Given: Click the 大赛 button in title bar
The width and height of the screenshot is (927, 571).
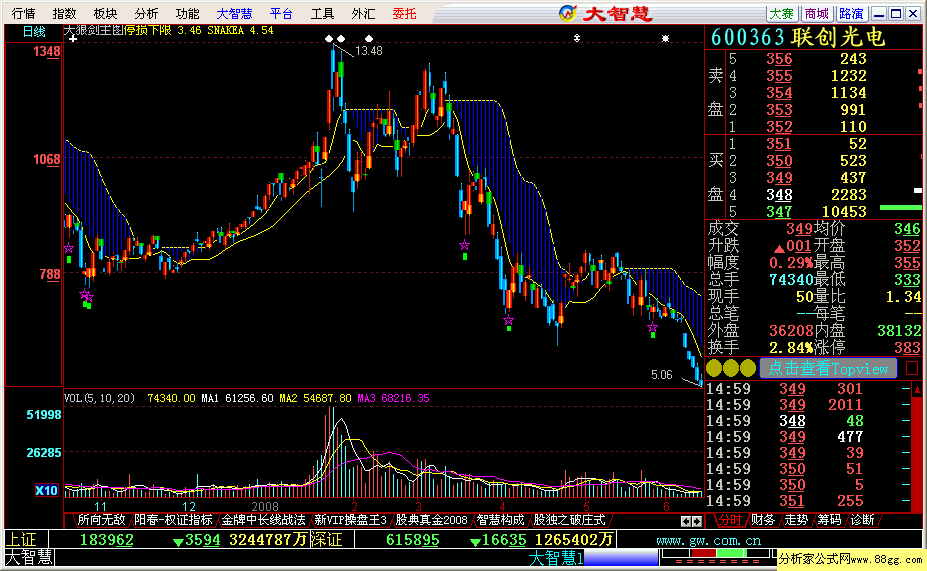Looking at the screenshot, I should (782, 14).
